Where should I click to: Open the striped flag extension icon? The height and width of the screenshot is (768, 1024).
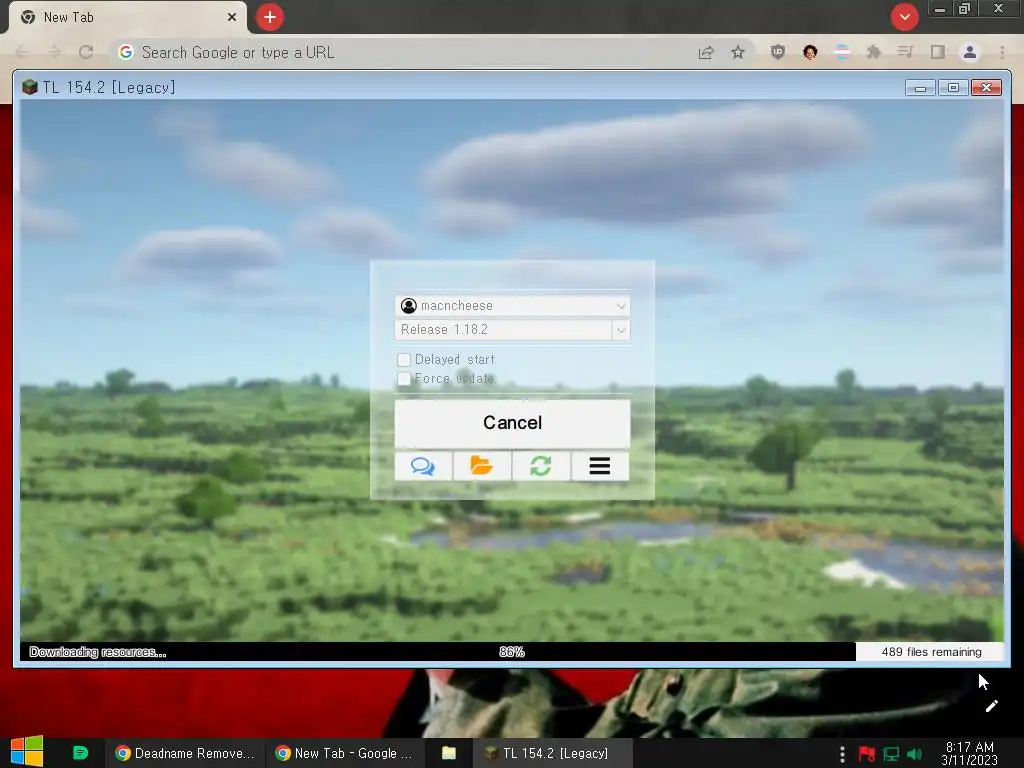click(x=842, y=52)
